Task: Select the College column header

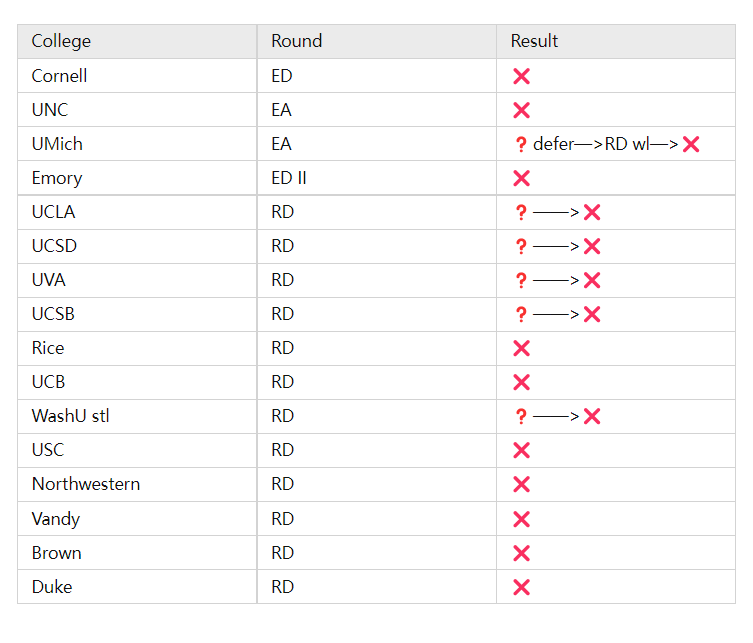Action: pyautogui.click(x=137, y=42)
